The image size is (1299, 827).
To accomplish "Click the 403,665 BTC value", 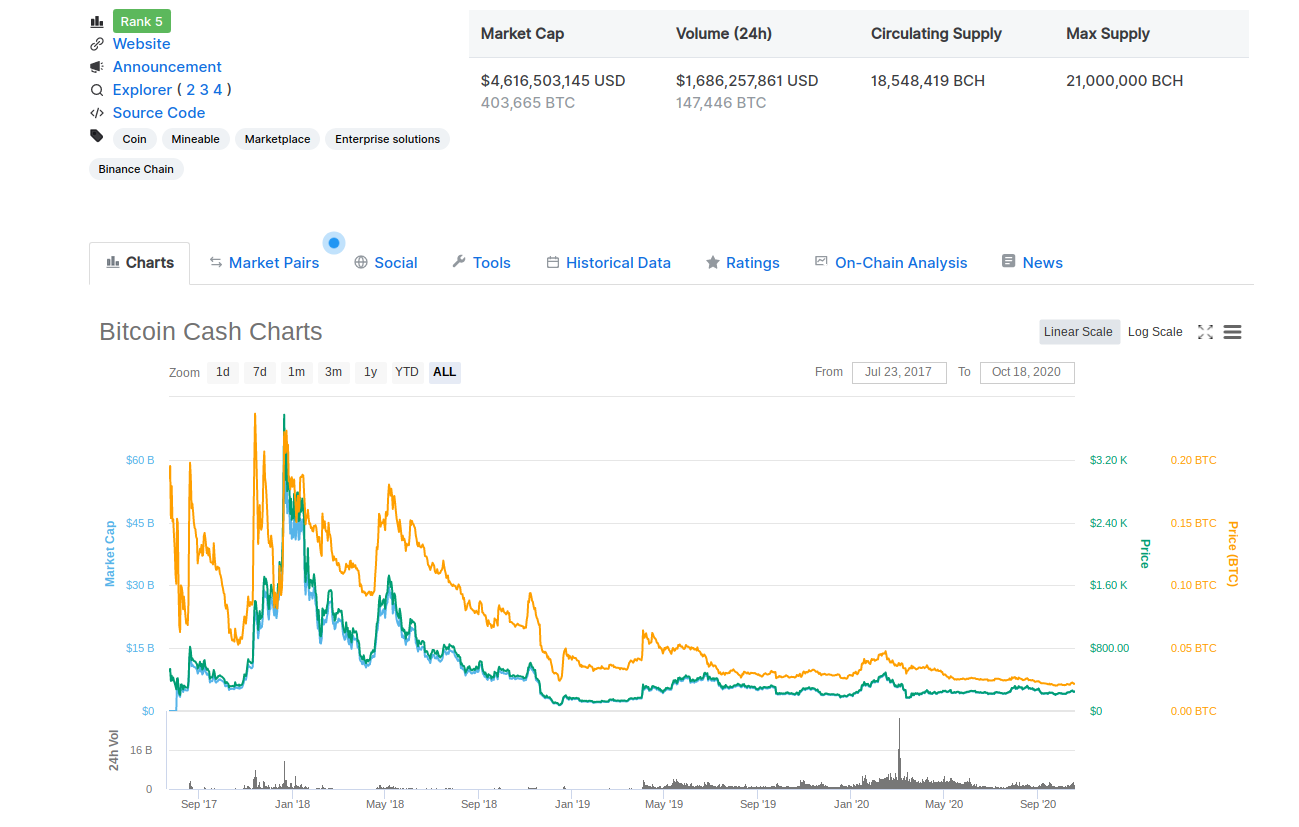I will click(x=528, y=103).
